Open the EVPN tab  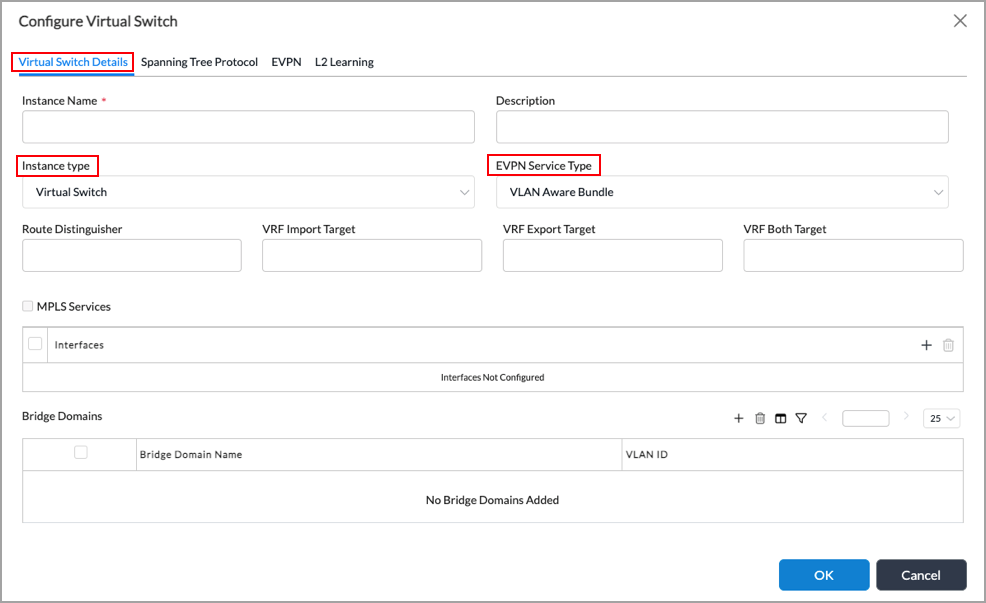coord(286,61)
